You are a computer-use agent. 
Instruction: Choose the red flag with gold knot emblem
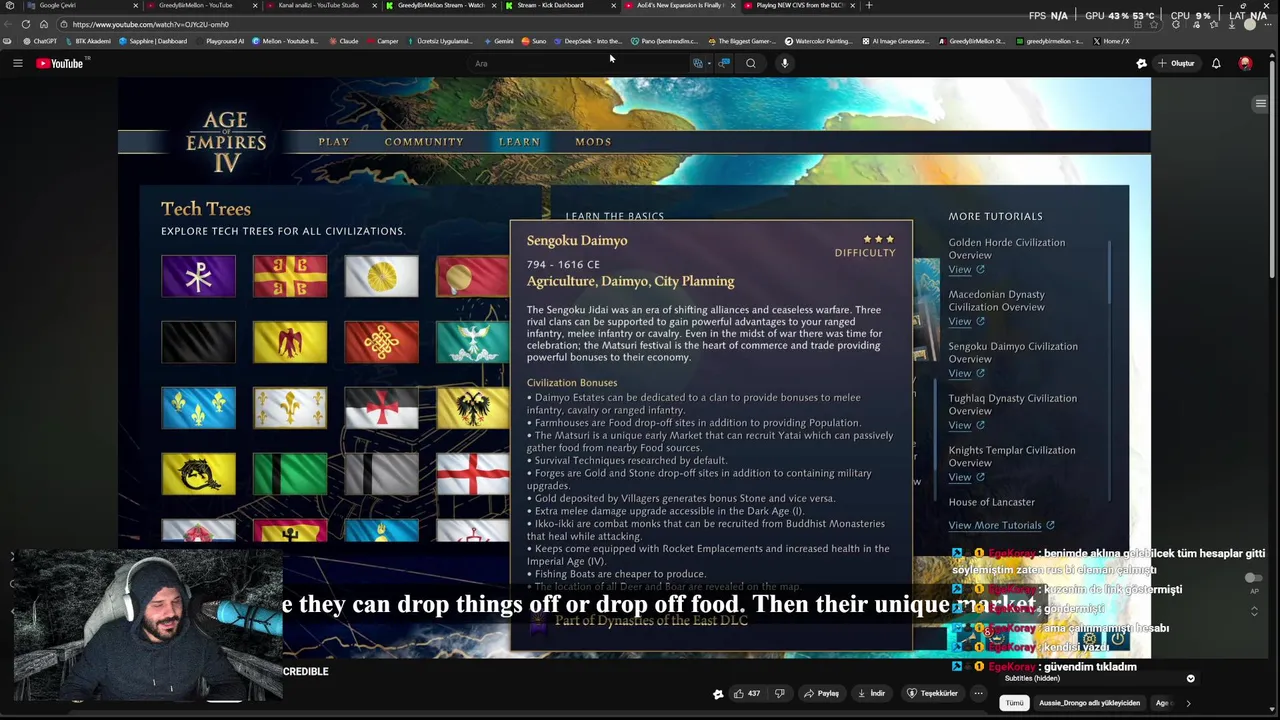[x=381, y=342]
